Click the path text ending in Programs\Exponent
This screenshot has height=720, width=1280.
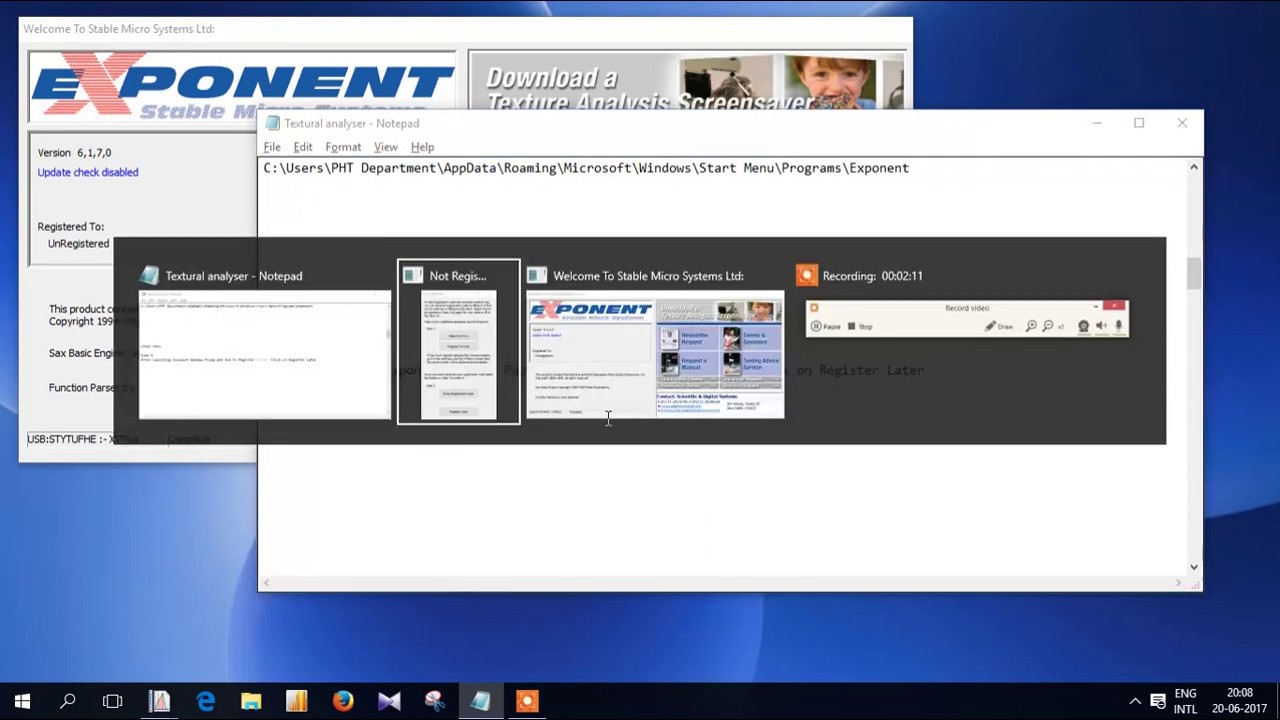(586, 168)
